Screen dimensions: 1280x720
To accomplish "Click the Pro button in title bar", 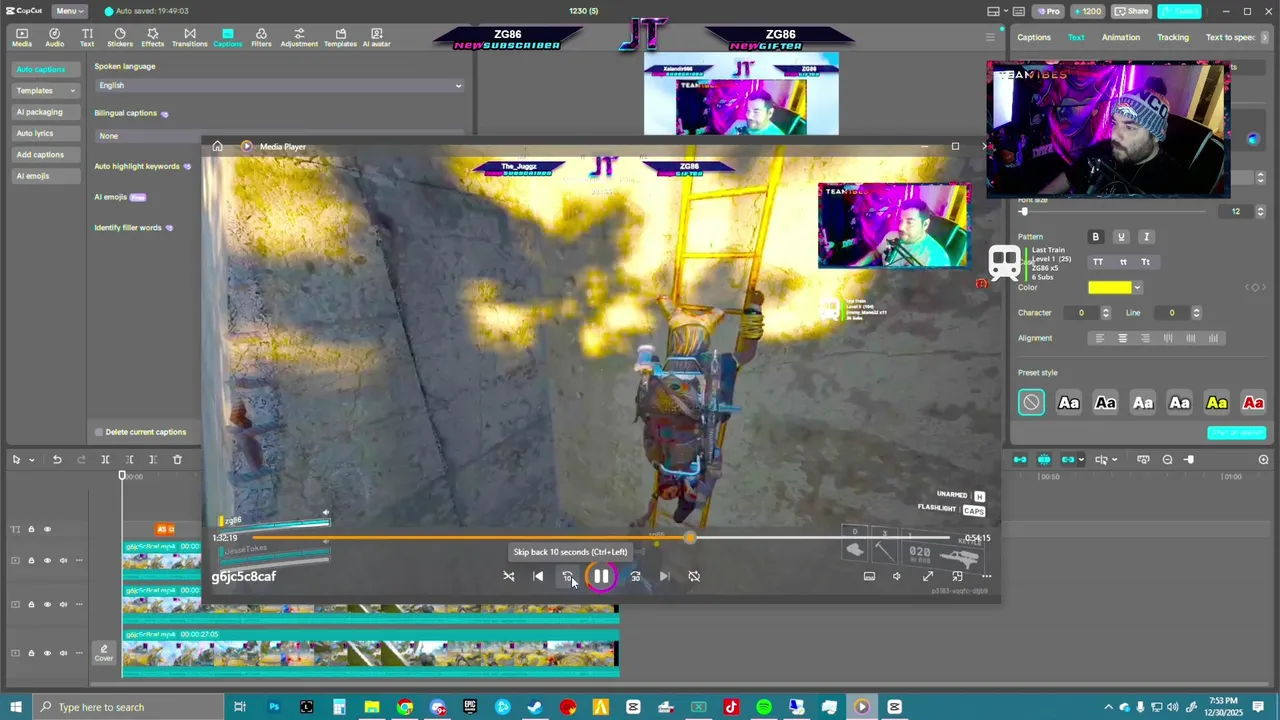I will click(1048, 11).
